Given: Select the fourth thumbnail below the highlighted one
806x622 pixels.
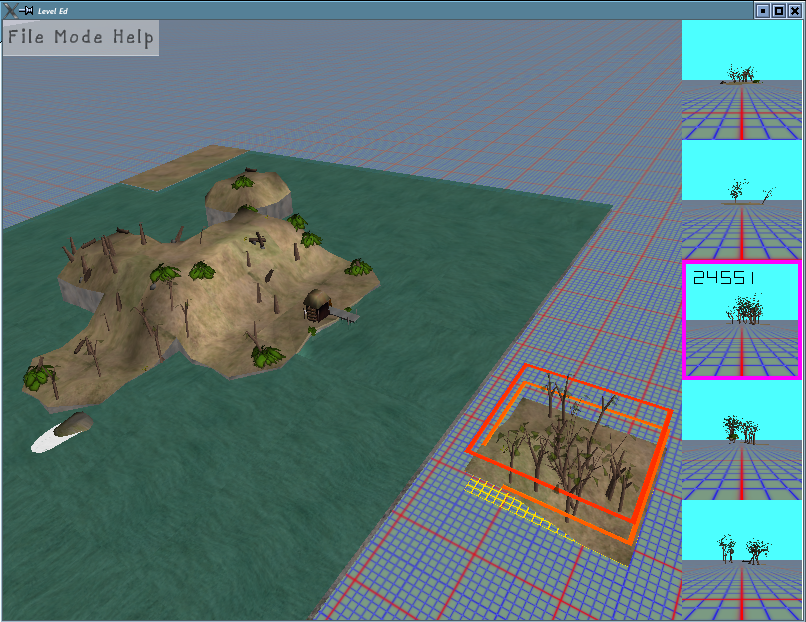Looking at the screenshot, I should pos(741,440).
